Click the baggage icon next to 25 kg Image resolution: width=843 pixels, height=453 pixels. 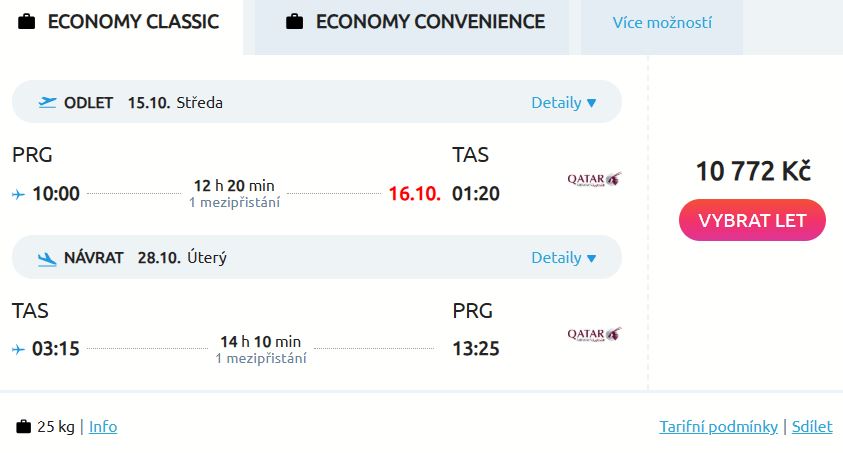[x=24, y=427]
